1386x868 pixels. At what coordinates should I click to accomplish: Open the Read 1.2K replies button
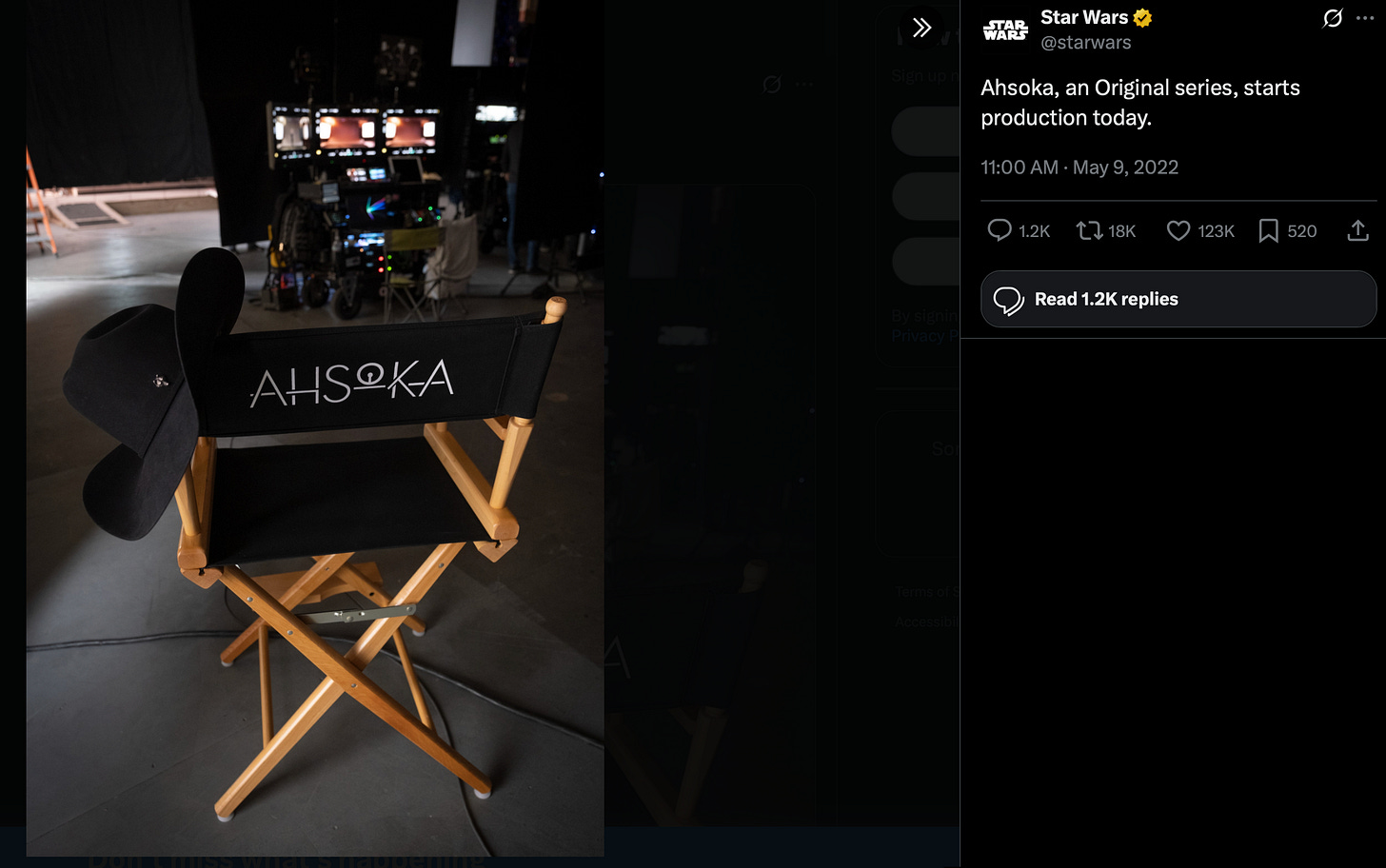1178,299
